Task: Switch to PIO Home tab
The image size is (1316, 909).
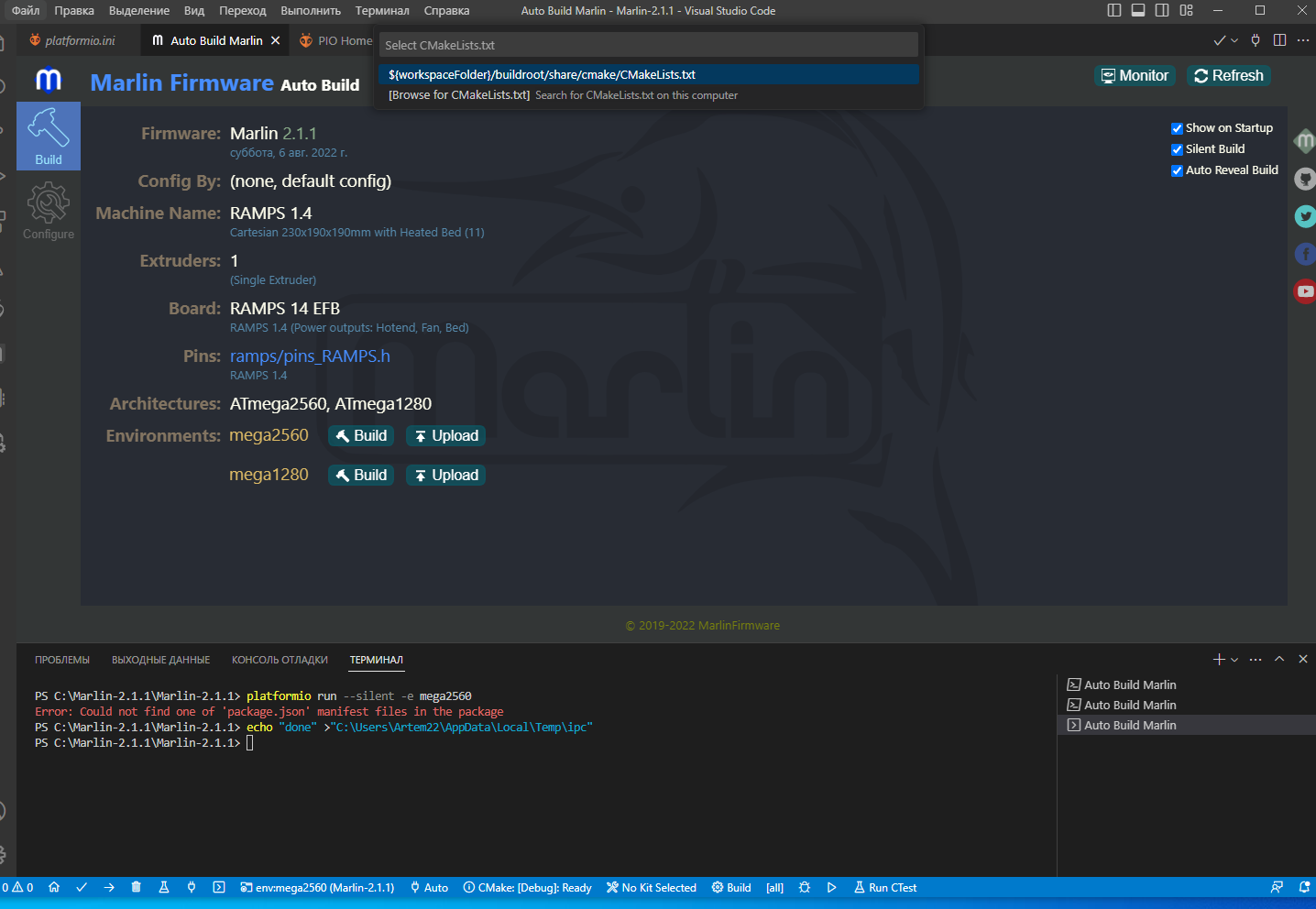Action: click(335, 40)
